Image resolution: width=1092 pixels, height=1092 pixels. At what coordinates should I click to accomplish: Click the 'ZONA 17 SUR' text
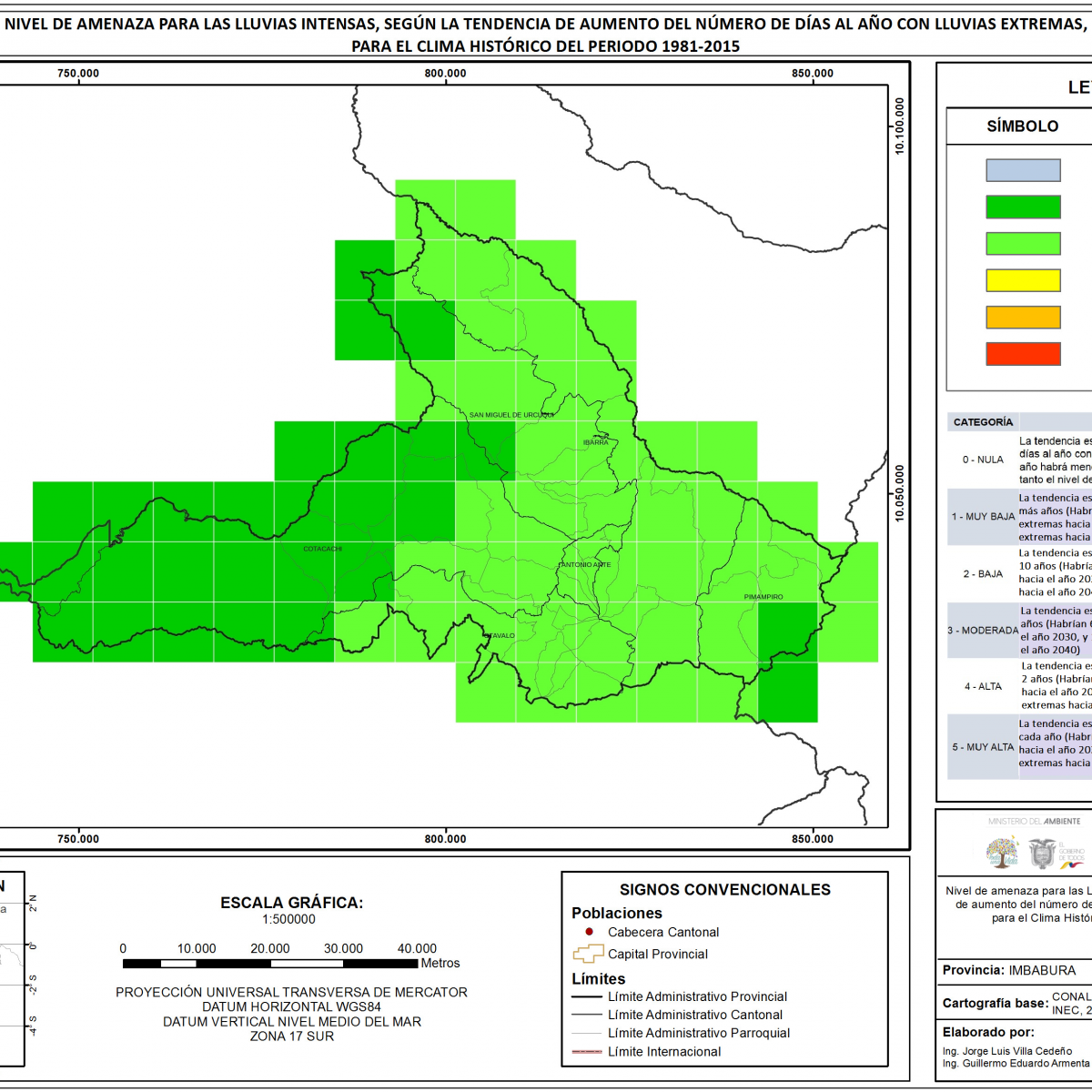tap(291, 1036)
